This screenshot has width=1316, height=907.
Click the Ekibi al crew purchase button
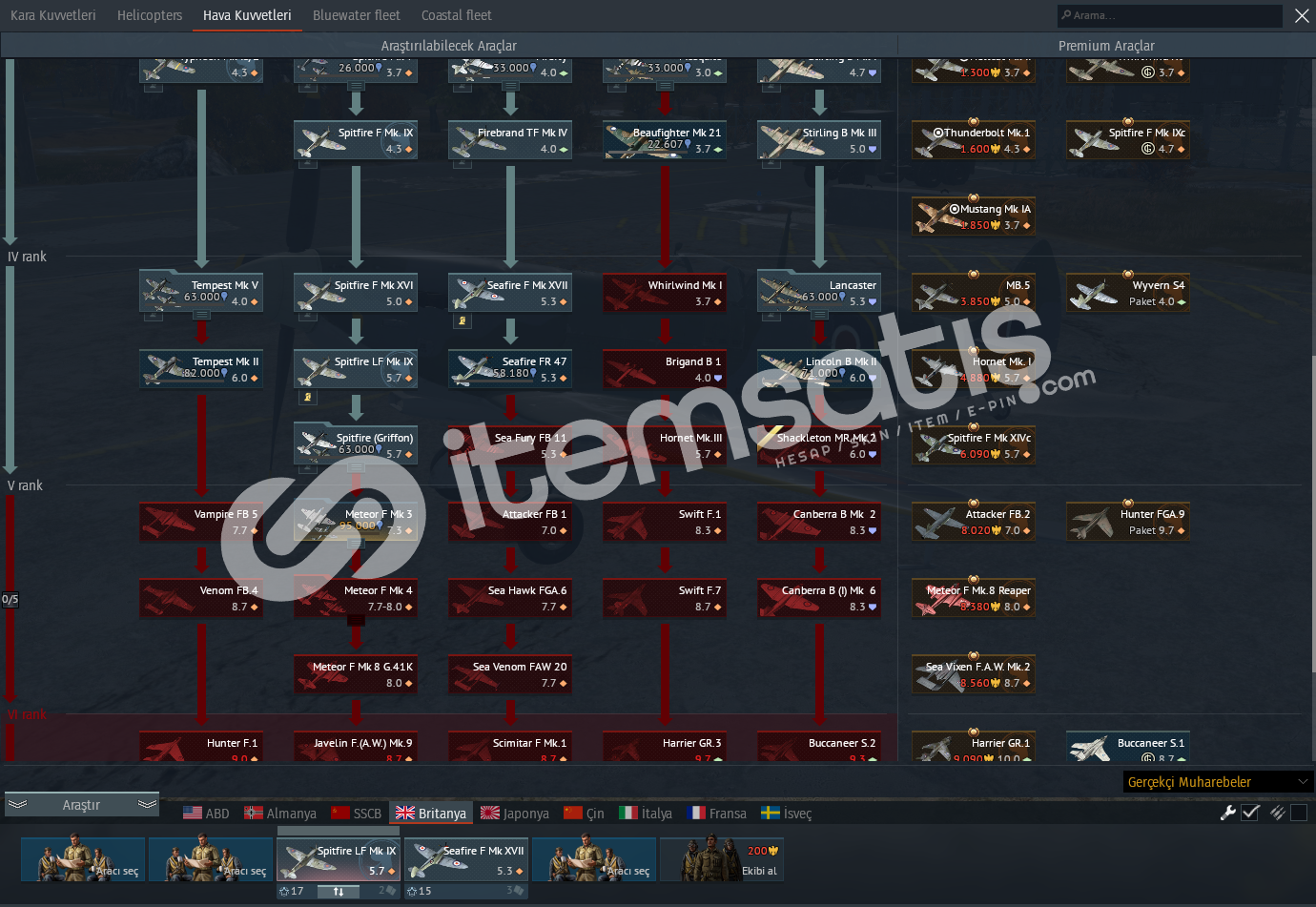(722, 859)
